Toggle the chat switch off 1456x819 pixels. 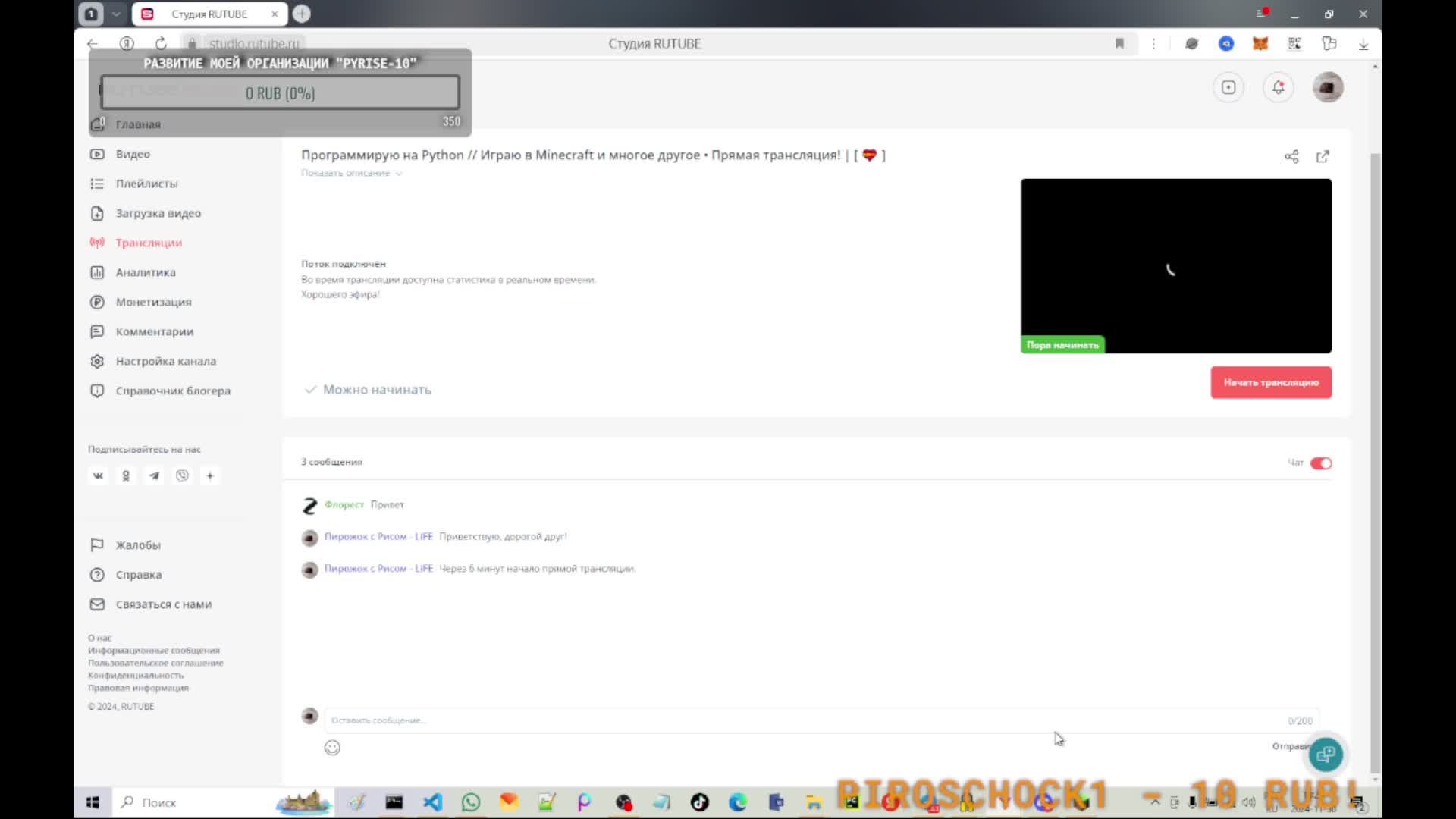tap(1321, 463)
